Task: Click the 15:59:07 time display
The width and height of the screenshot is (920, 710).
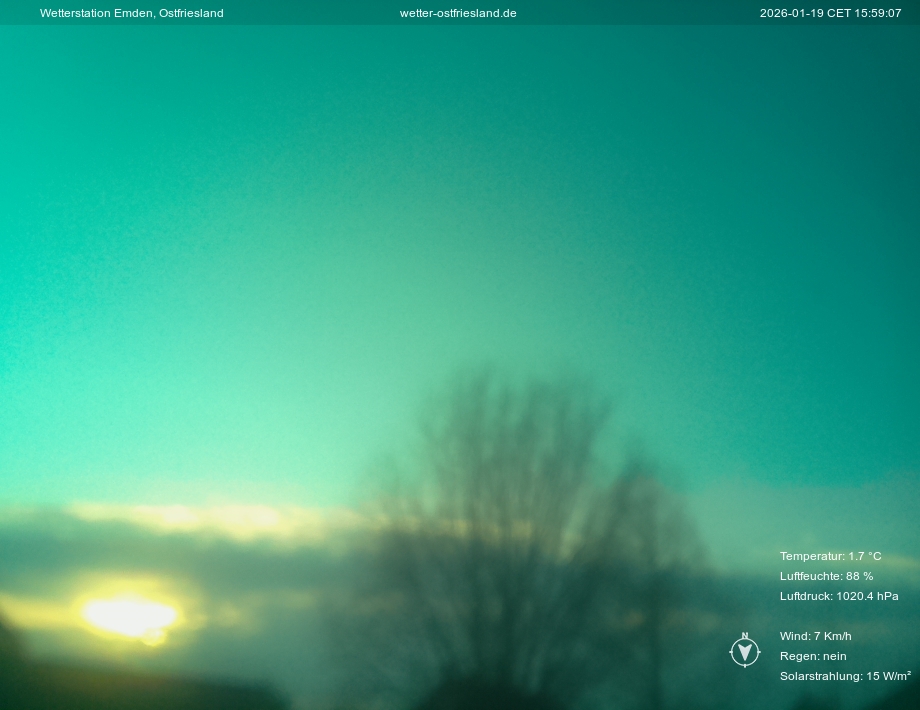Action: tap(878, 13)
